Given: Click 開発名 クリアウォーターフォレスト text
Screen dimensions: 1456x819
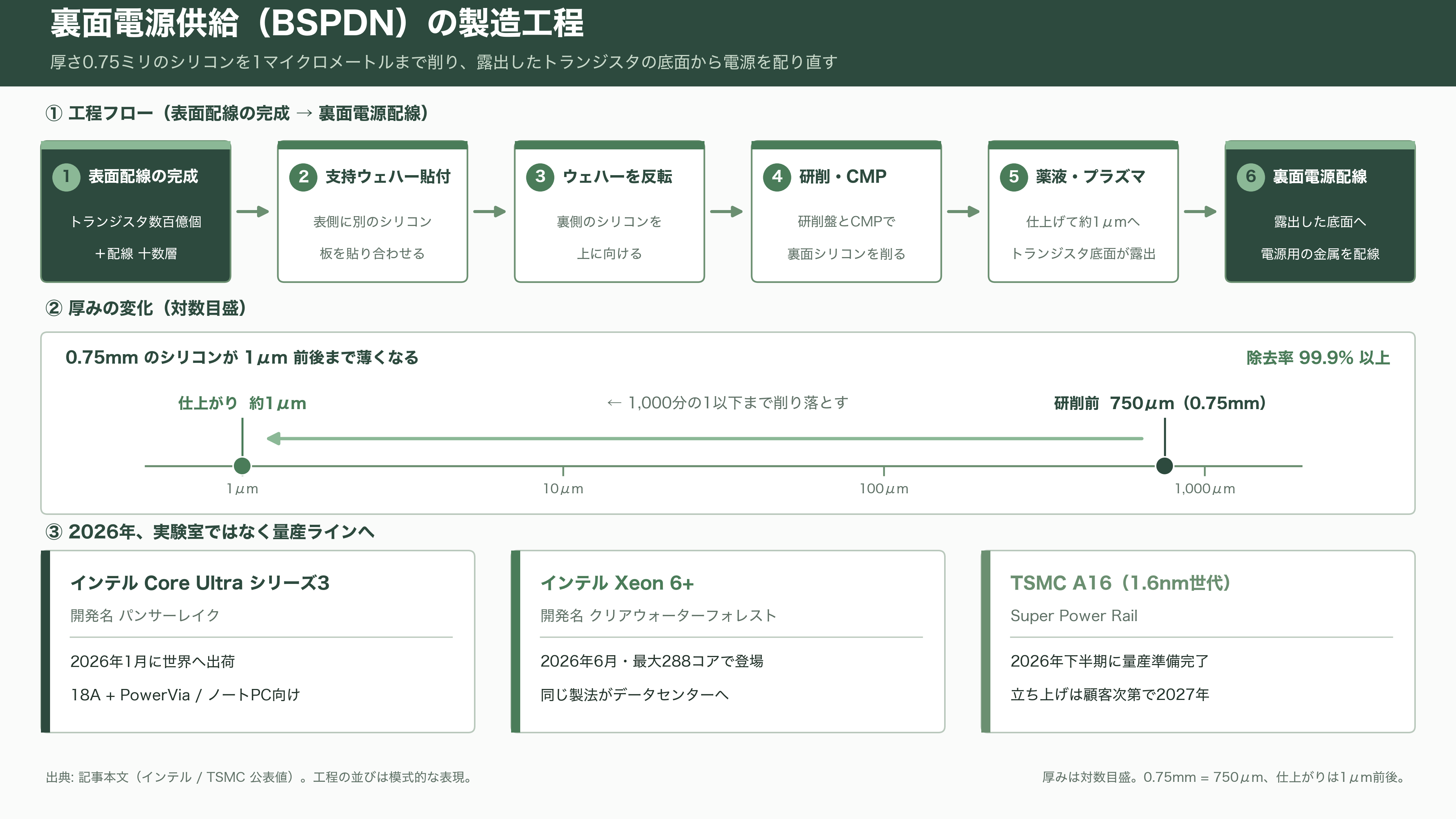Looking at the screenshot, I should point(659,615).
